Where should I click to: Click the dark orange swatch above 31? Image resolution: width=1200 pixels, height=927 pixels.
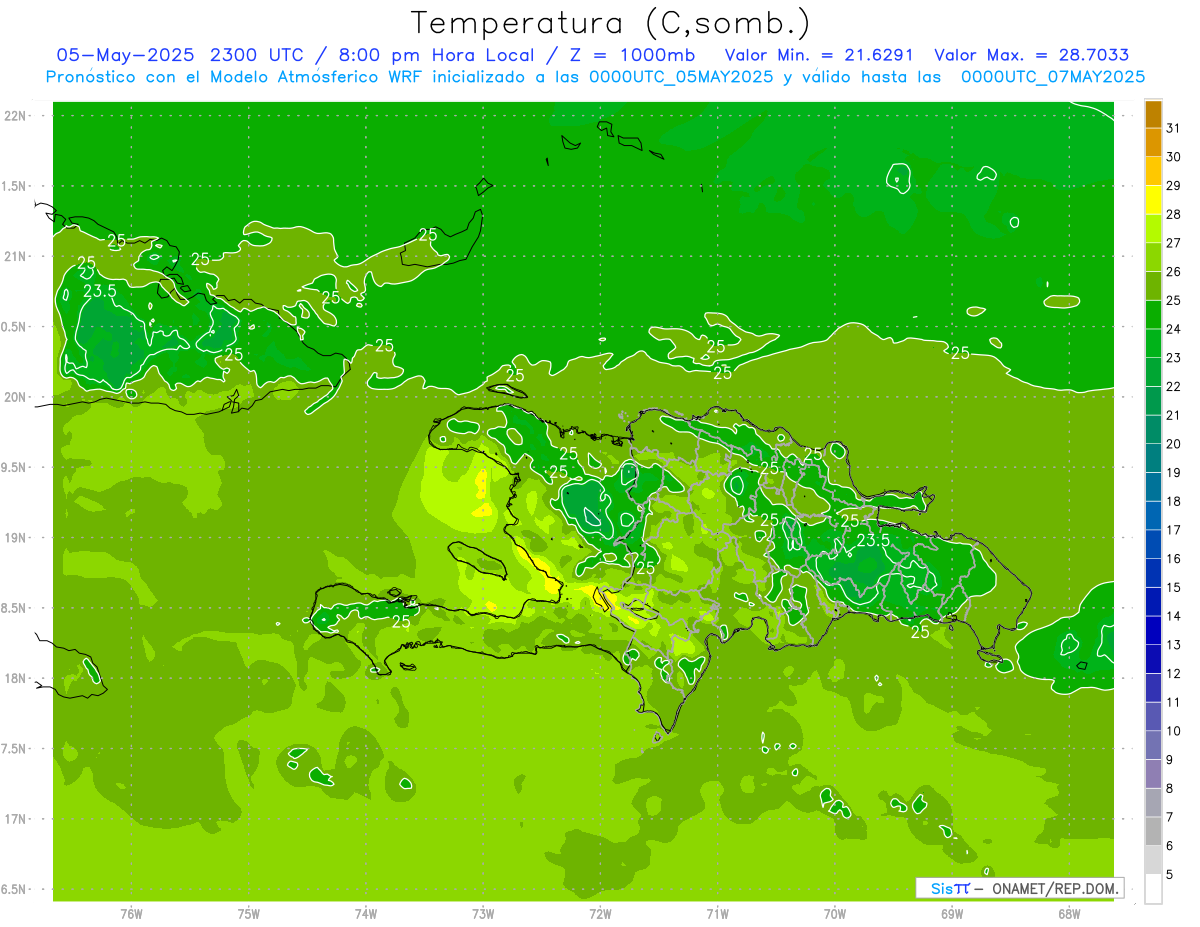point(1153,115)
